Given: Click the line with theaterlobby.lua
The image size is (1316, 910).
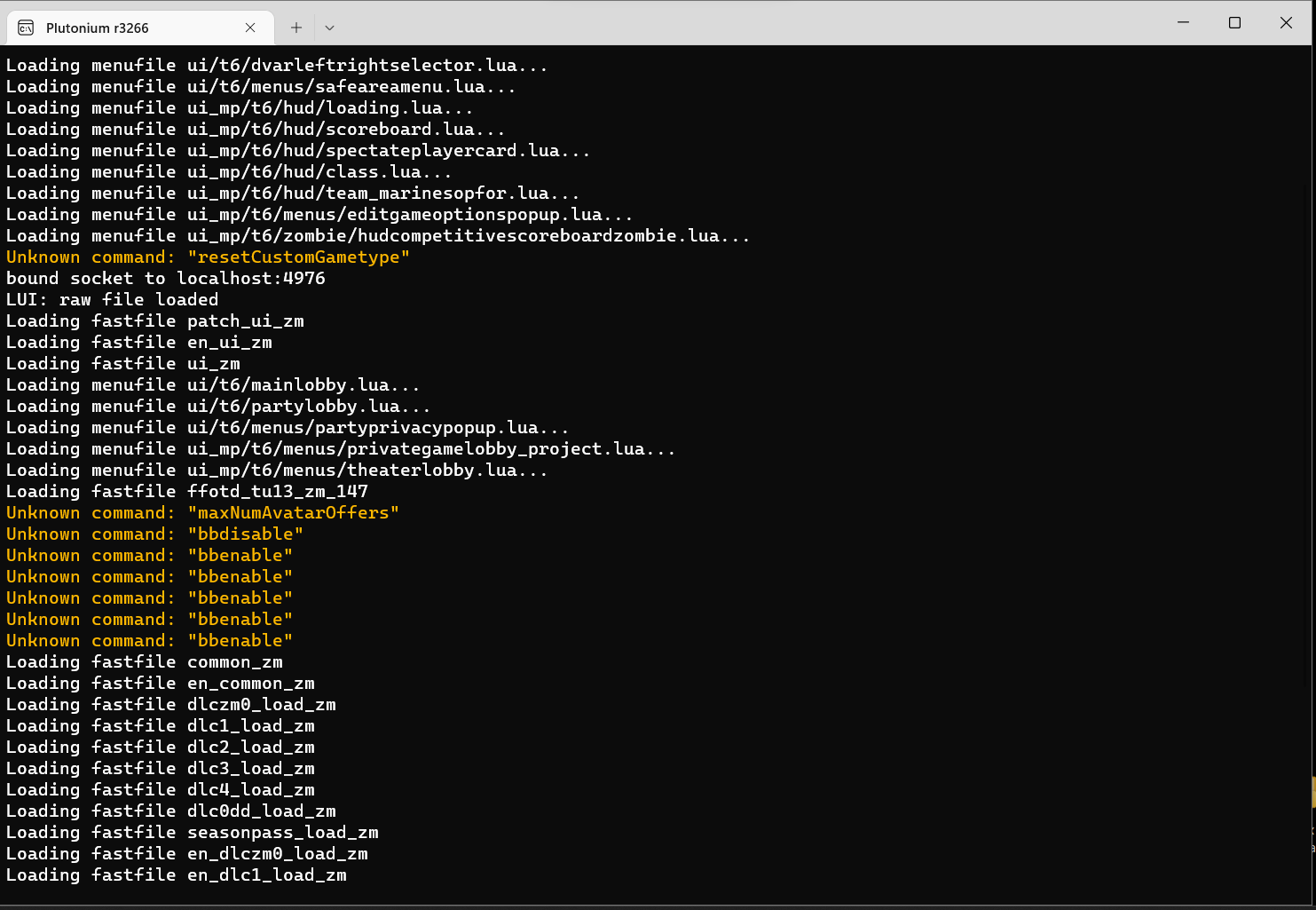Looking at the screenshot, I should pos(277,470).
